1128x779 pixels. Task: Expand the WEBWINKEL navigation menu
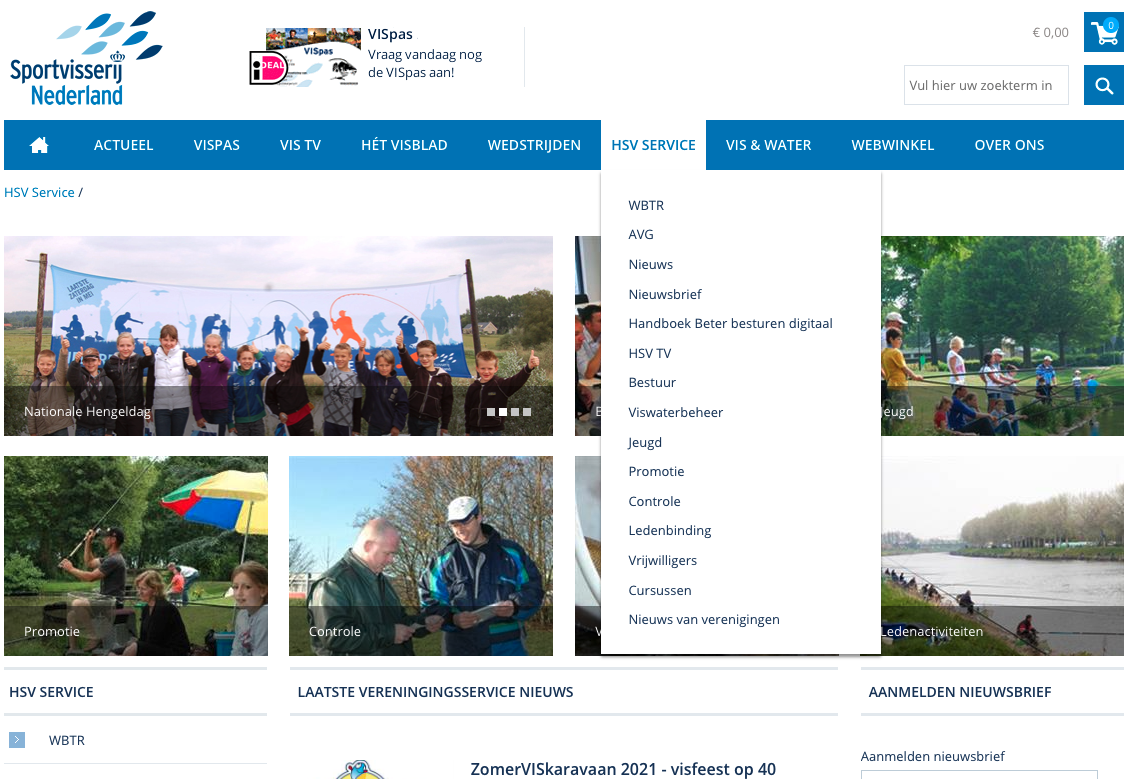click(892, 145)
